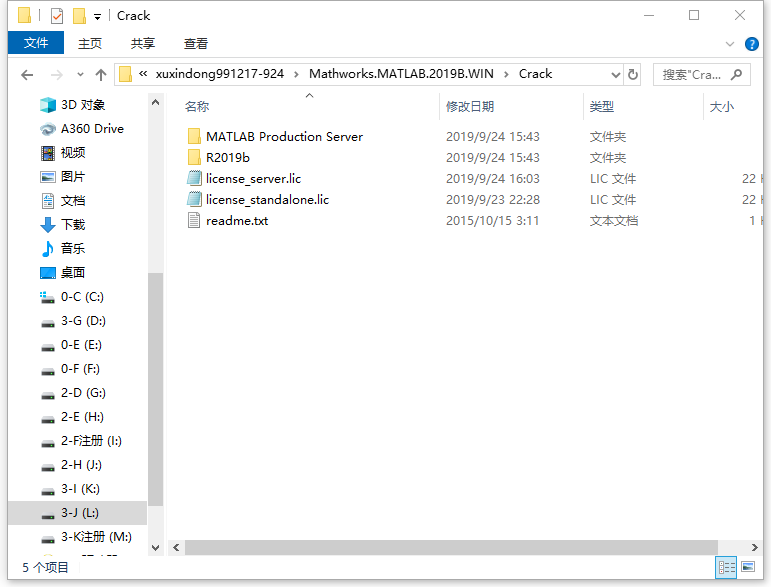Switch to the 主页 ribbon tab
771x587 pixels.
pyautogui.click(x=90, y=43)
